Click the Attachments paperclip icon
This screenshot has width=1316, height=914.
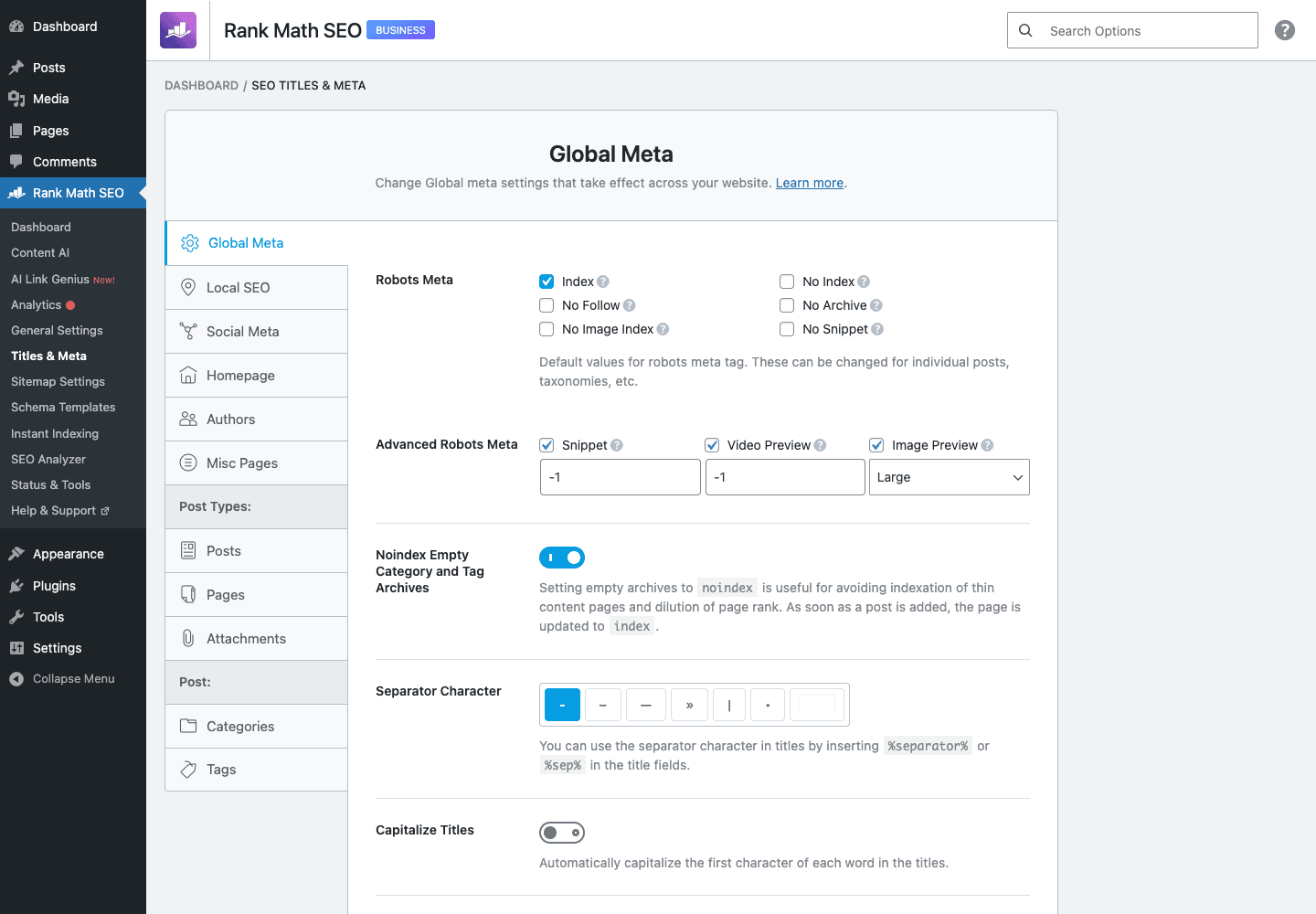[x=188, y=638]
